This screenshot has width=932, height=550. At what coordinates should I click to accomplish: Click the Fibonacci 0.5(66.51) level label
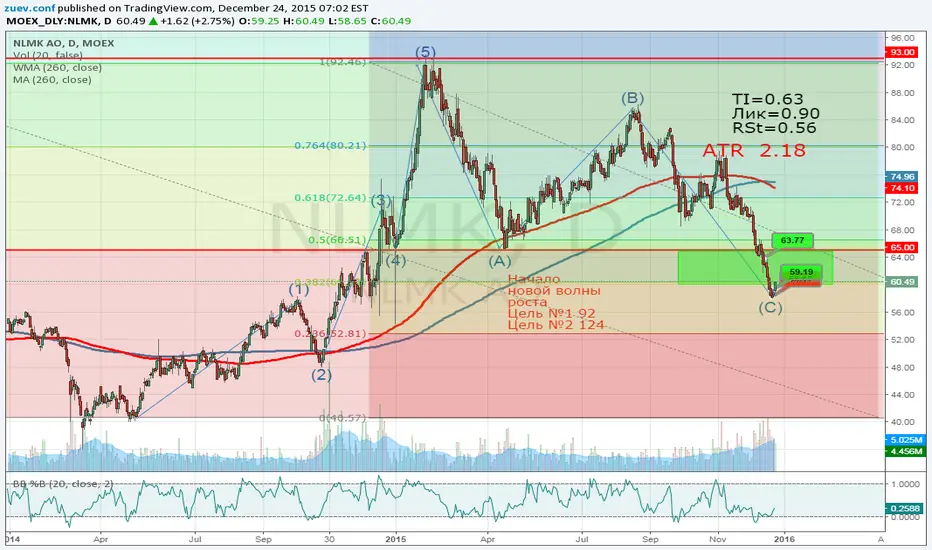click(x=337, y=240)
